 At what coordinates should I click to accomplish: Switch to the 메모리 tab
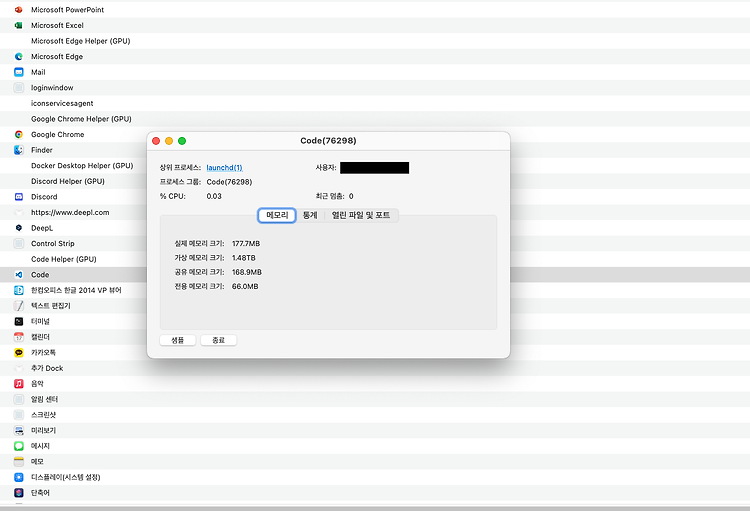[x=277, y=215]
